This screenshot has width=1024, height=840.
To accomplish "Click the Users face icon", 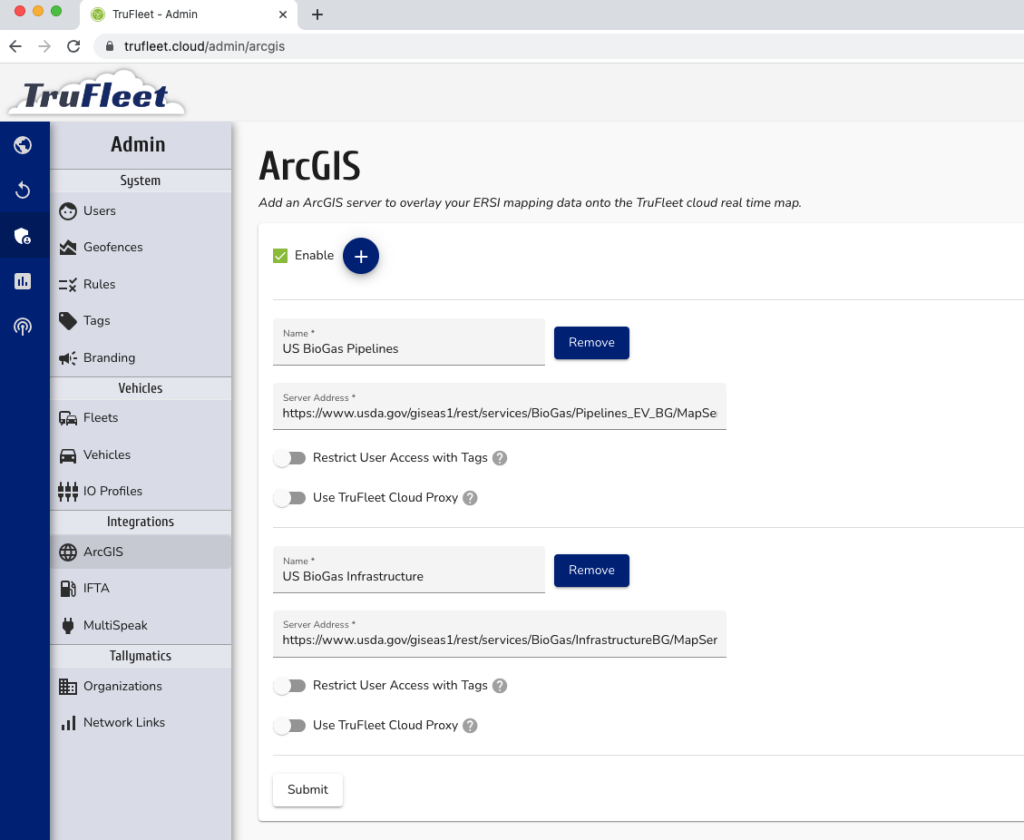I will pyautogui.click(x=68, y=211).
